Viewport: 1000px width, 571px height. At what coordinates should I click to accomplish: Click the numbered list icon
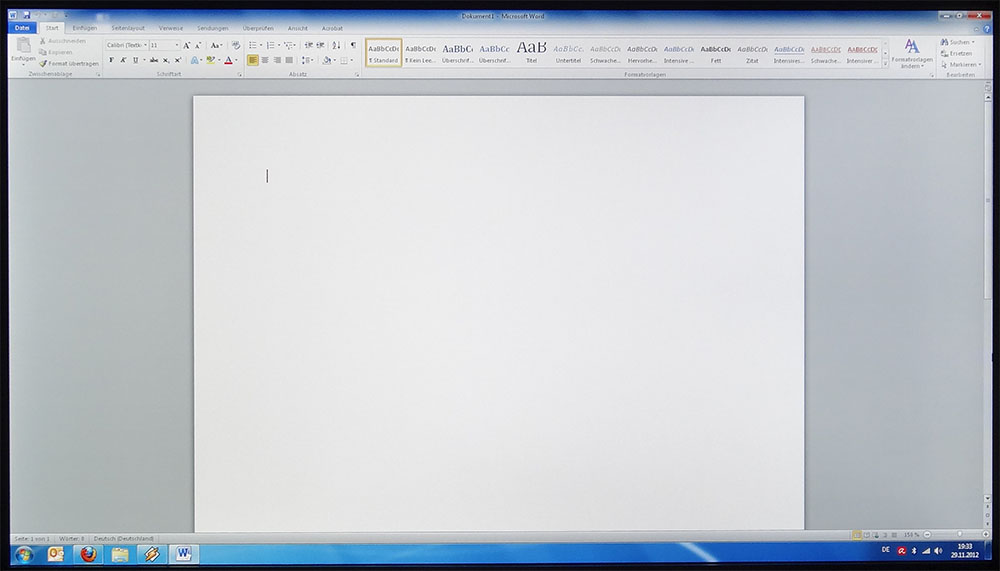click(271, 45)
